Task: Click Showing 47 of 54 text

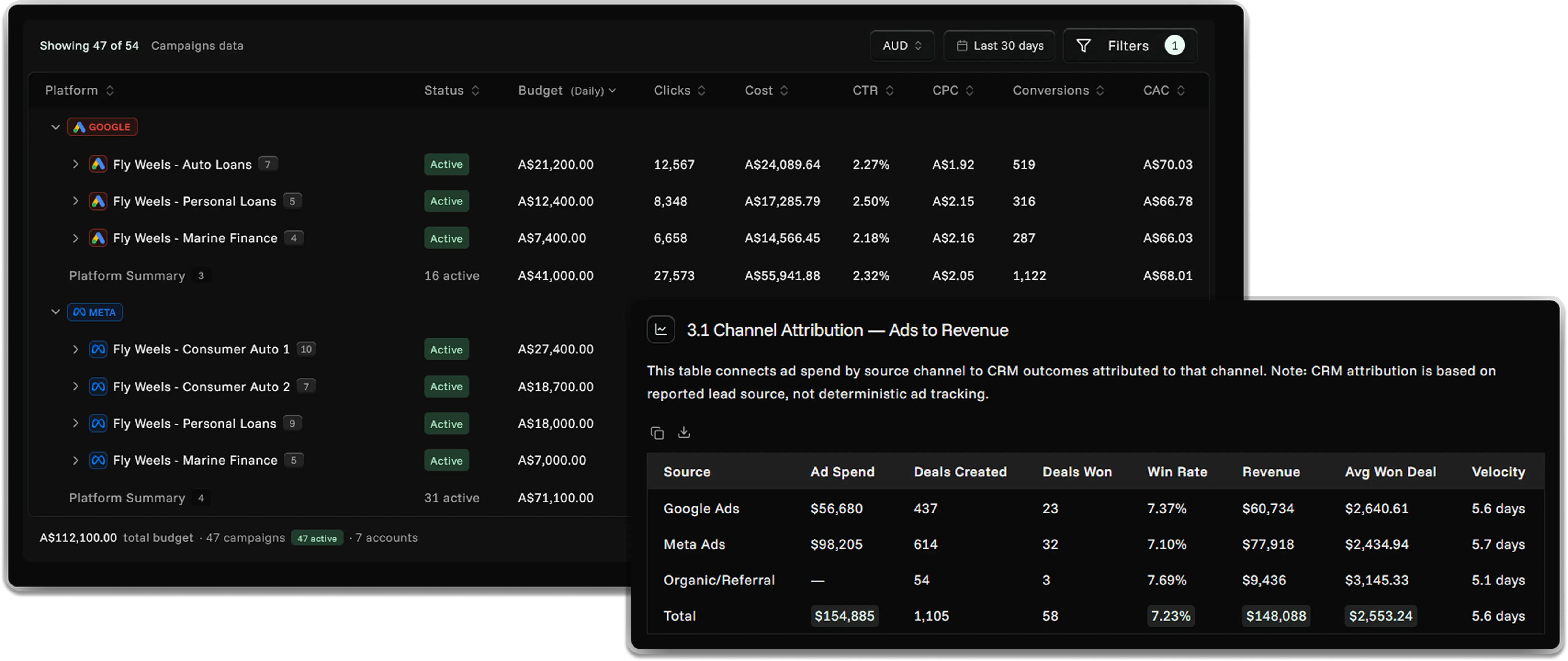Action: (x=89, y=46)
